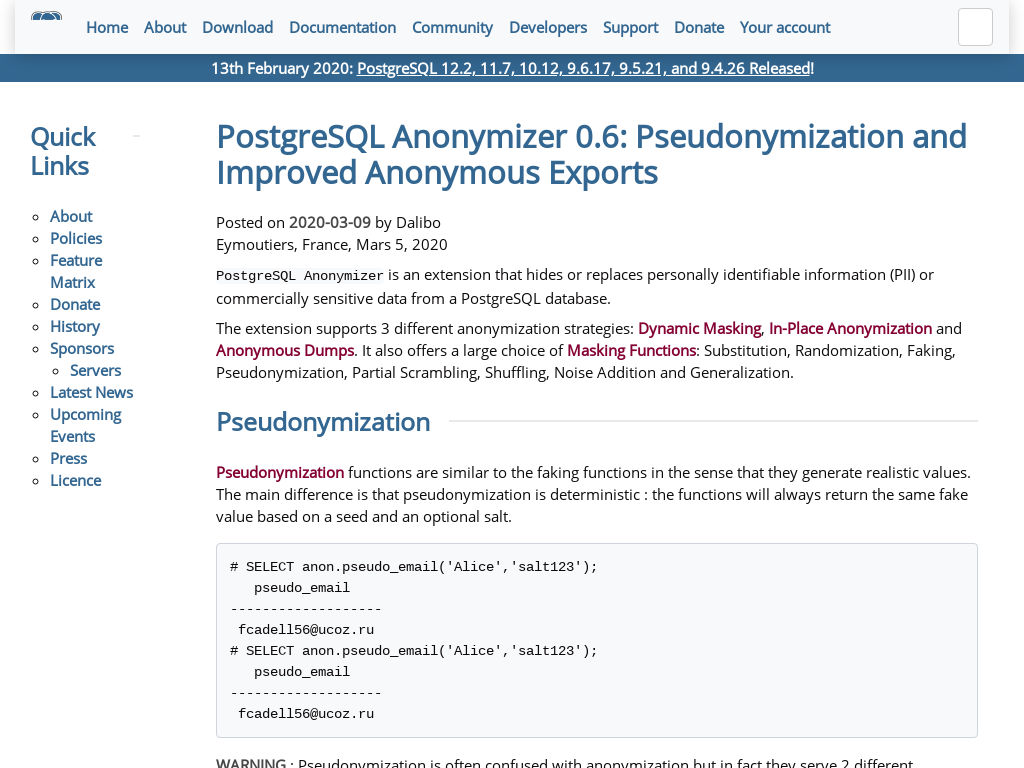The height and width of the screenshot is (768, 1024).
Task: Click the 'Posted on 2020-03-09 by Dalibo' line
Action: pyautogui.click(x=328, y=223)
